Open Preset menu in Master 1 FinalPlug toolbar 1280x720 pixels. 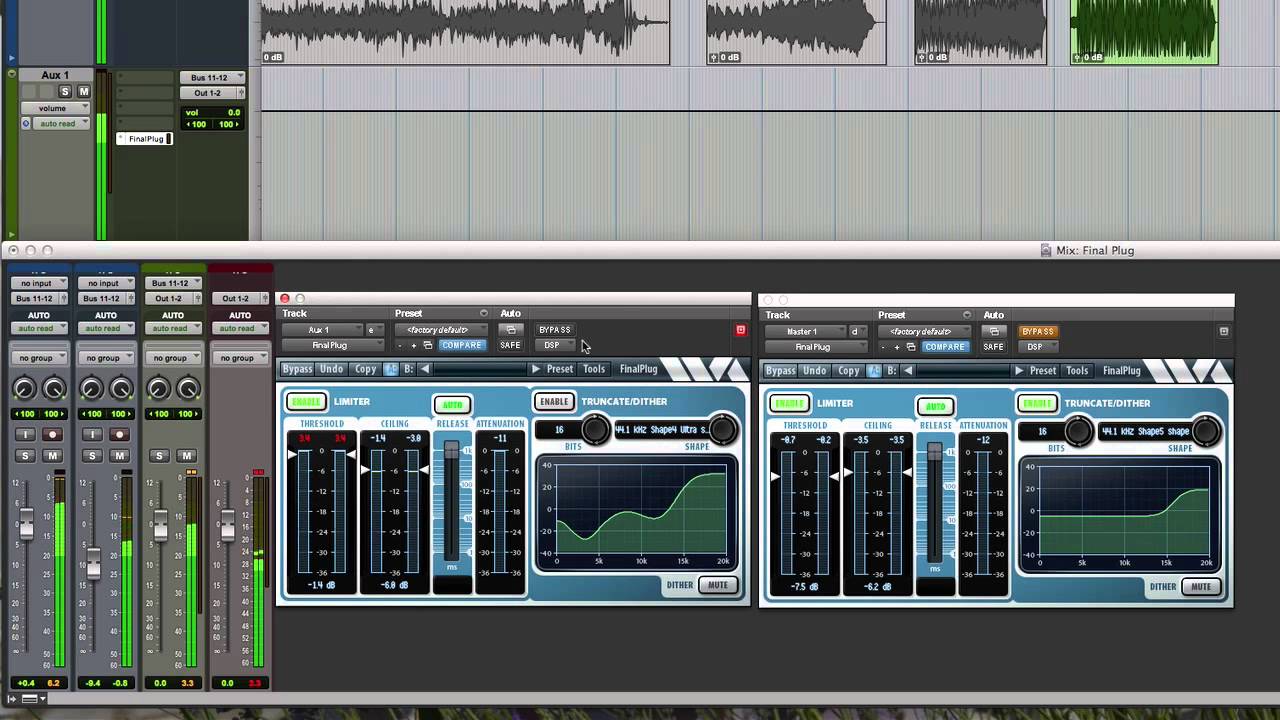point(1043,370)
